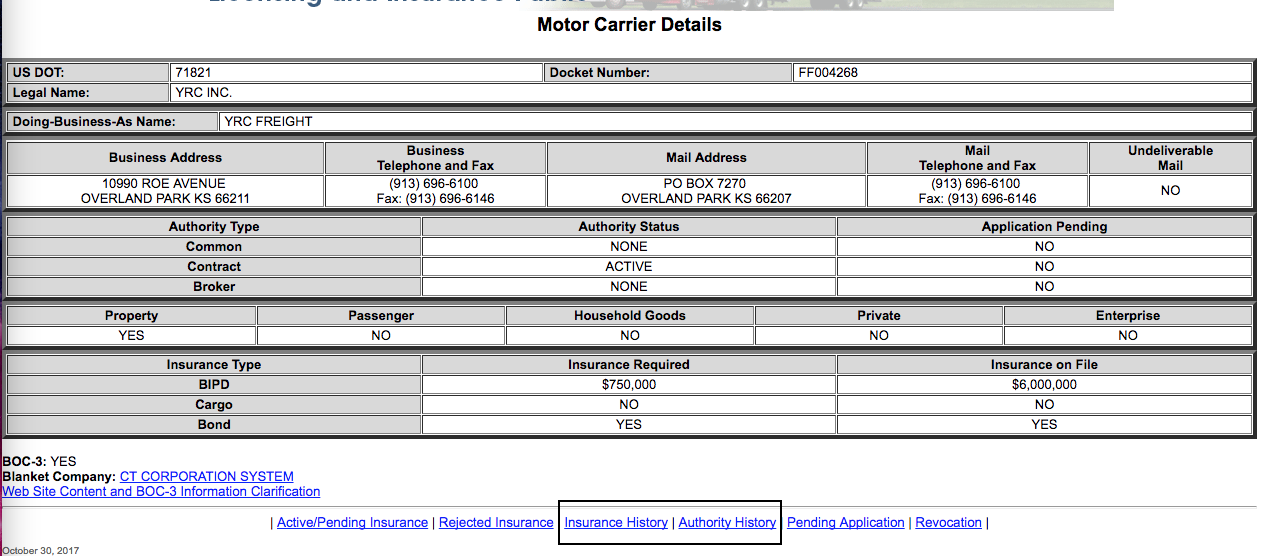Click the Broker authority type row label
Image resolution: width=1261 pixels, height=556 pixels.
pyautogui.click(x=214, y=287)
